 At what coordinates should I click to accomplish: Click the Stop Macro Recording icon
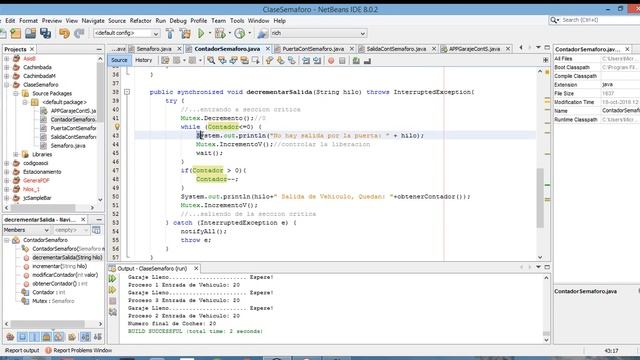click(342, 60)
